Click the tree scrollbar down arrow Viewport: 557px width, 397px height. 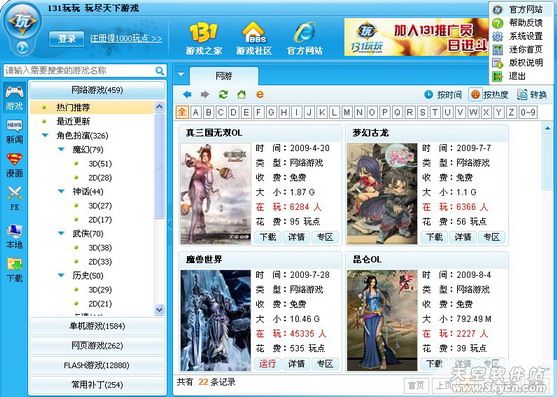159,310
